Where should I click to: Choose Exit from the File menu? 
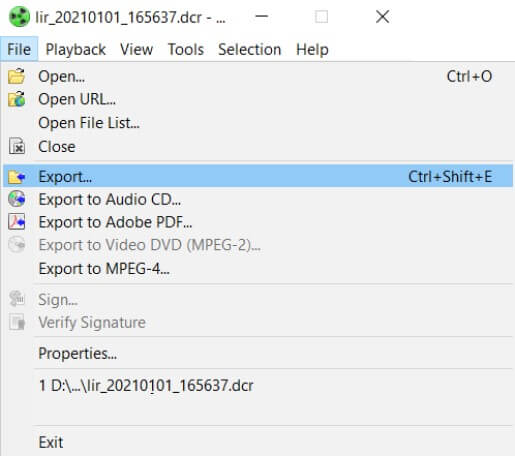click(258, 442)
